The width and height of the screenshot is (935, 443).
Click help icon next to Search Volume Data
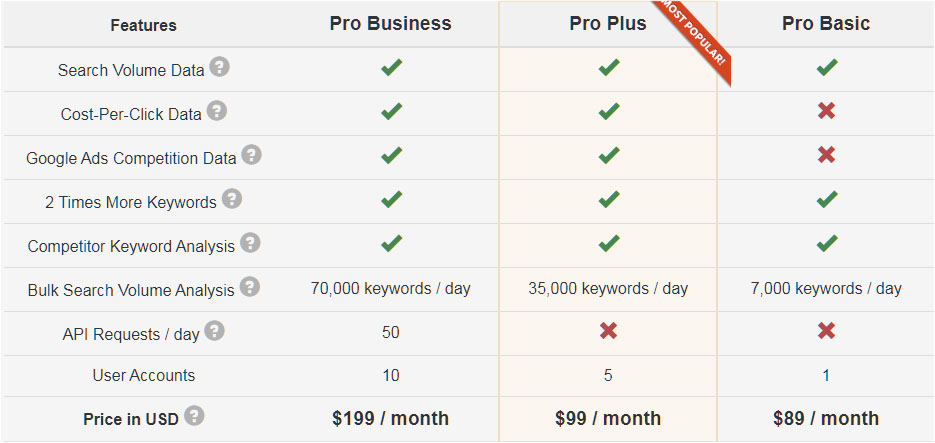click(x=219, y=67)
